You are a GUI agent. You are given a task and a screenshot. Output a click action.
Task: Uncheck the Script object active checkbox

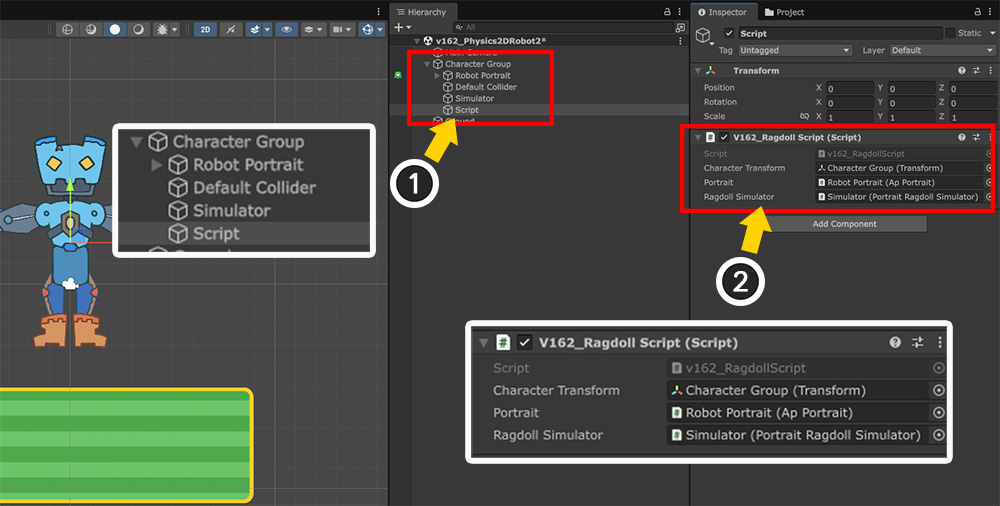(729, 33)
